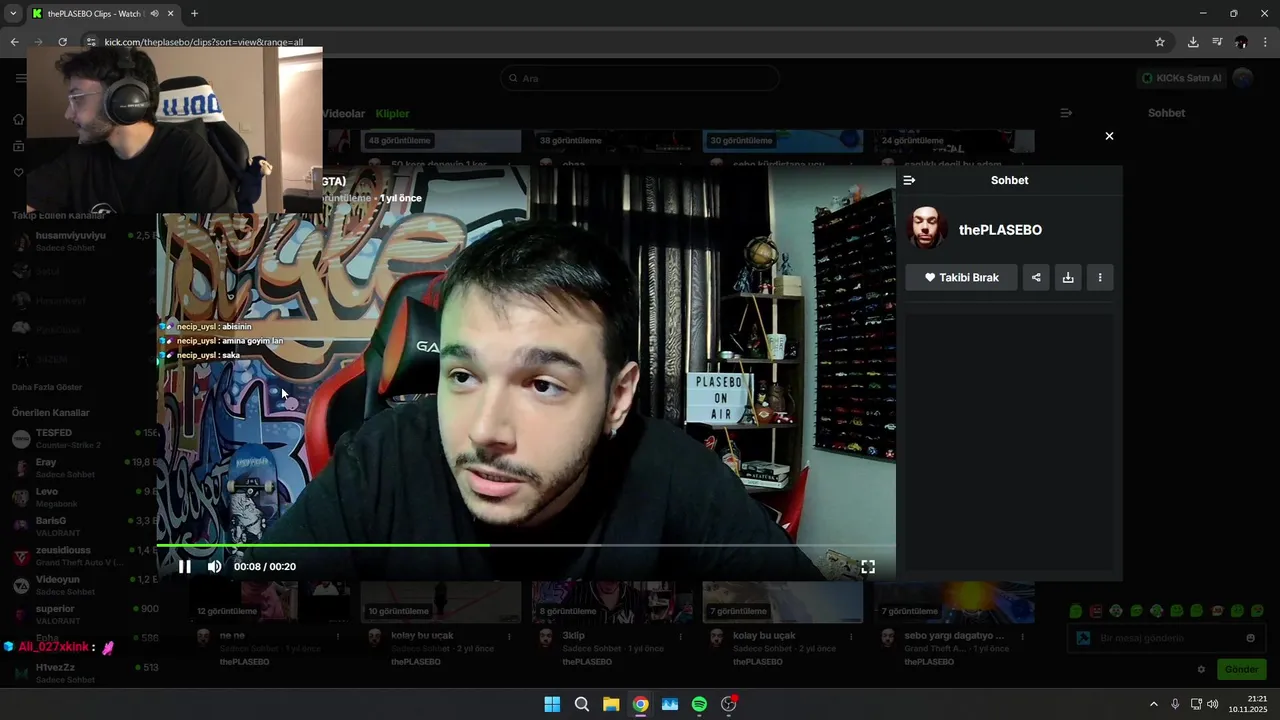Collapse the clip chat panel icon

909,180
